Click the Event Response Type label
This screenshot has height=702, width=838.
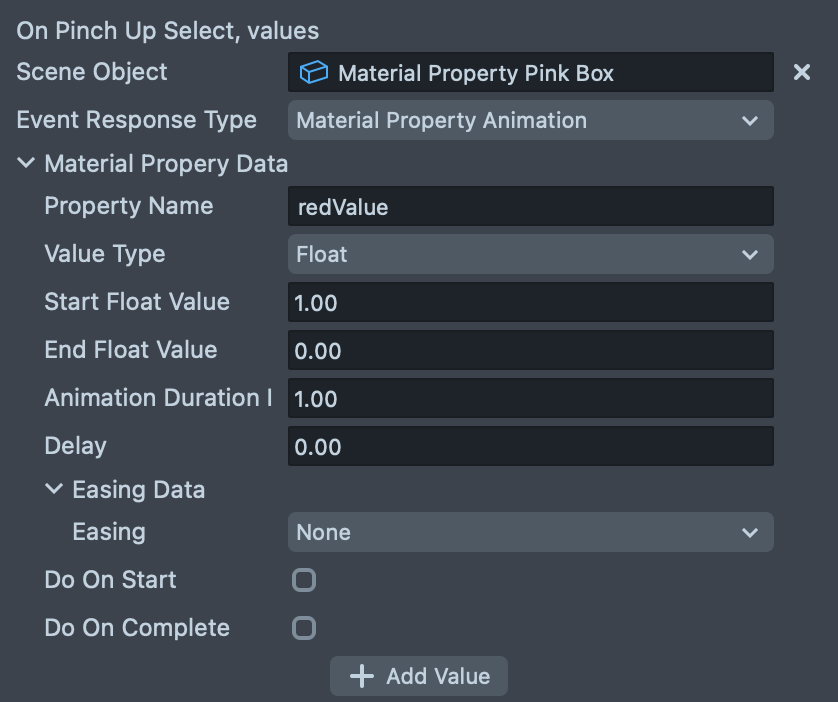tap(136, 120)
